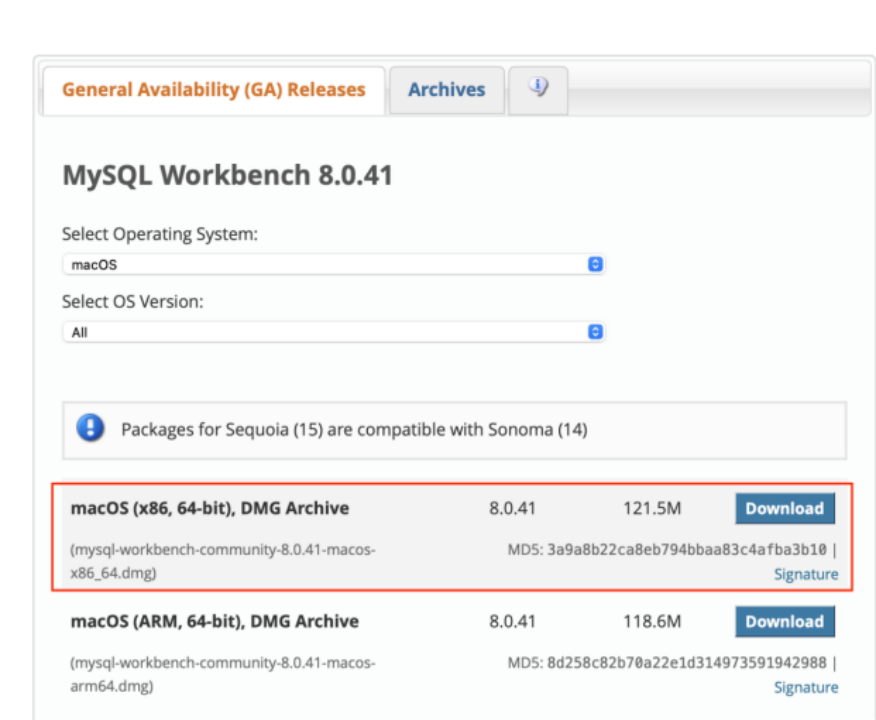Click the 'Select Operating System:' label
This screenshot has width=876, height=720.
point(160,234)
